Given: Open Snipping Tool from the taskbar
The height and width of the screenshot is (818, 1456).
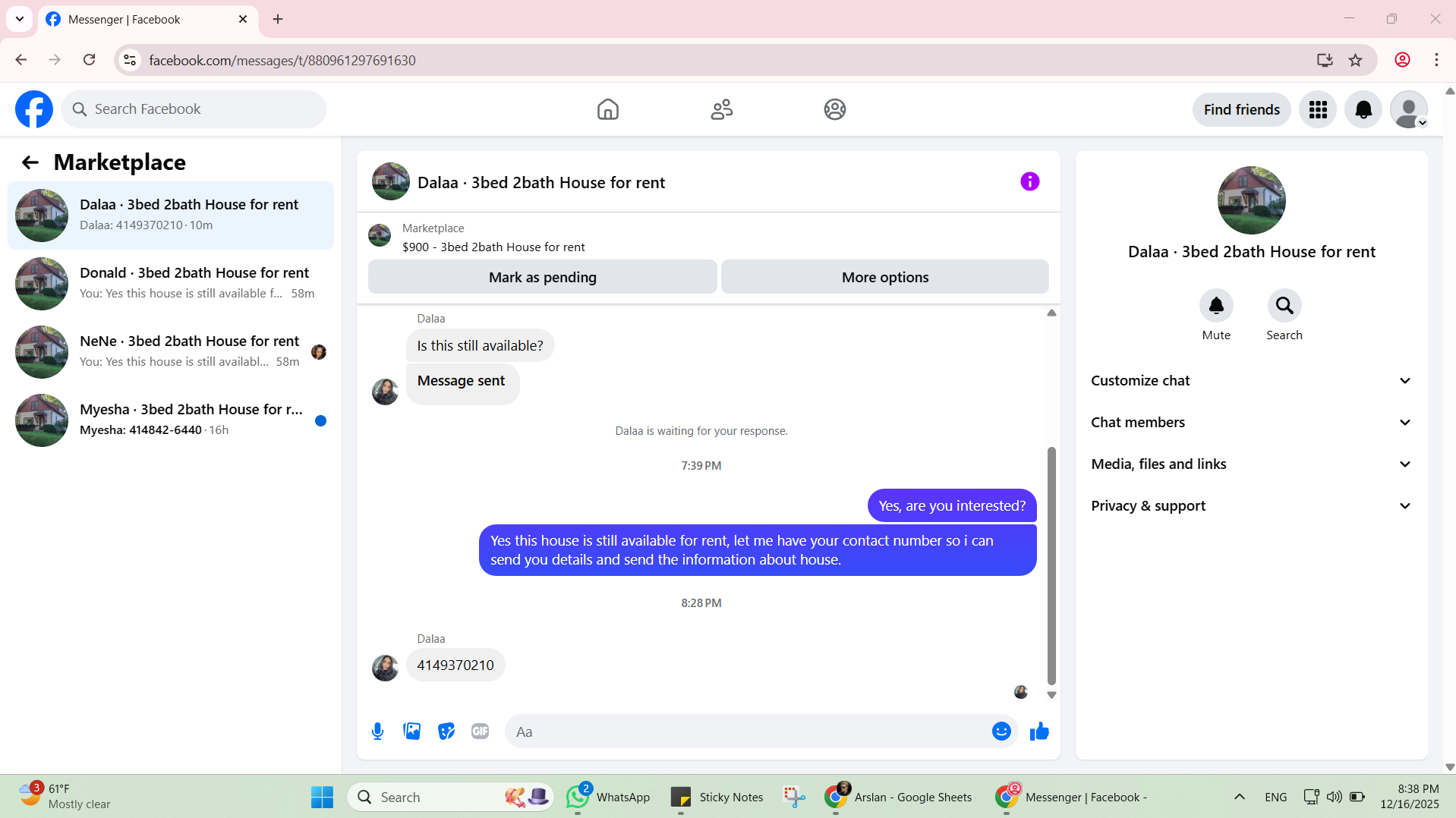Looking at the screenshot, I should 794,797.
